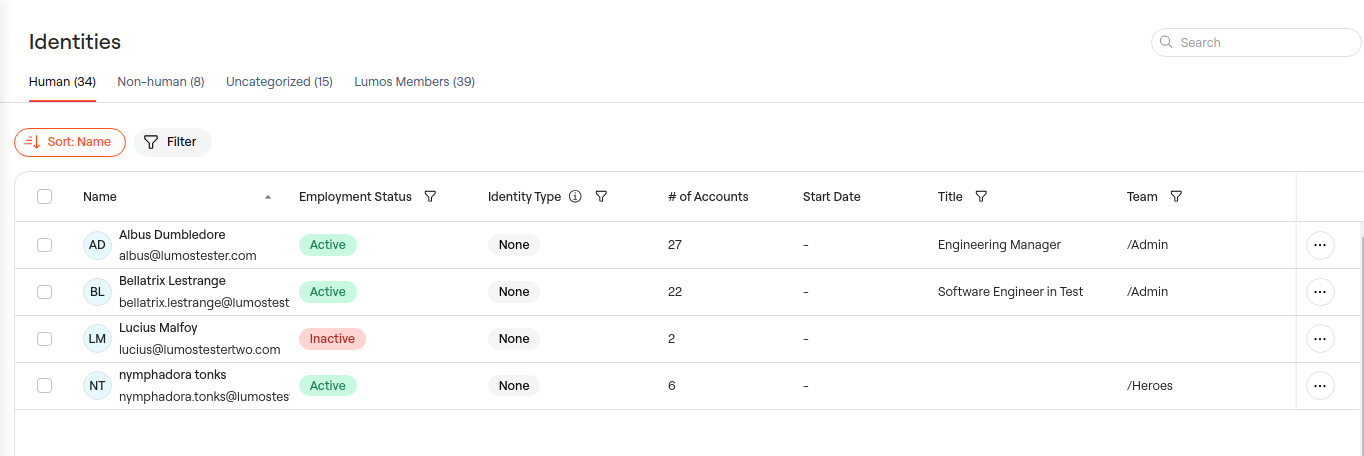Open Albus Dumbledore's name
1364x456 pixels.
(172, 235)
